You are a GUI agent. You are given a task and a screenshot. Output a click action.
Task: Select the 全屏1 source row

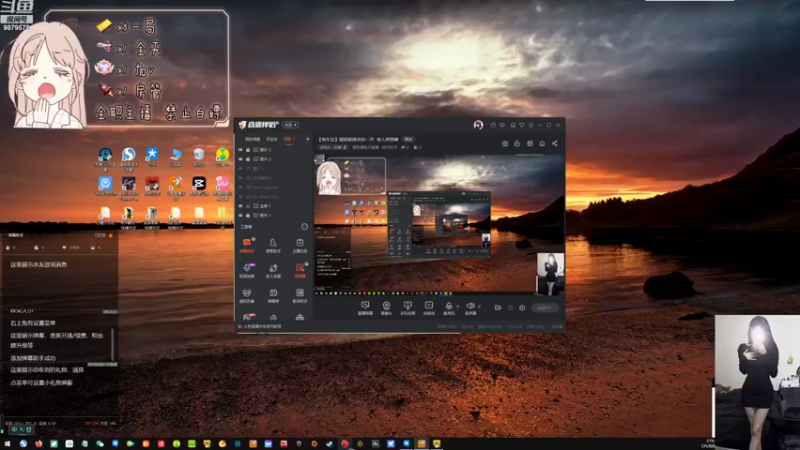pyautogui.click(x=274, y=206)
